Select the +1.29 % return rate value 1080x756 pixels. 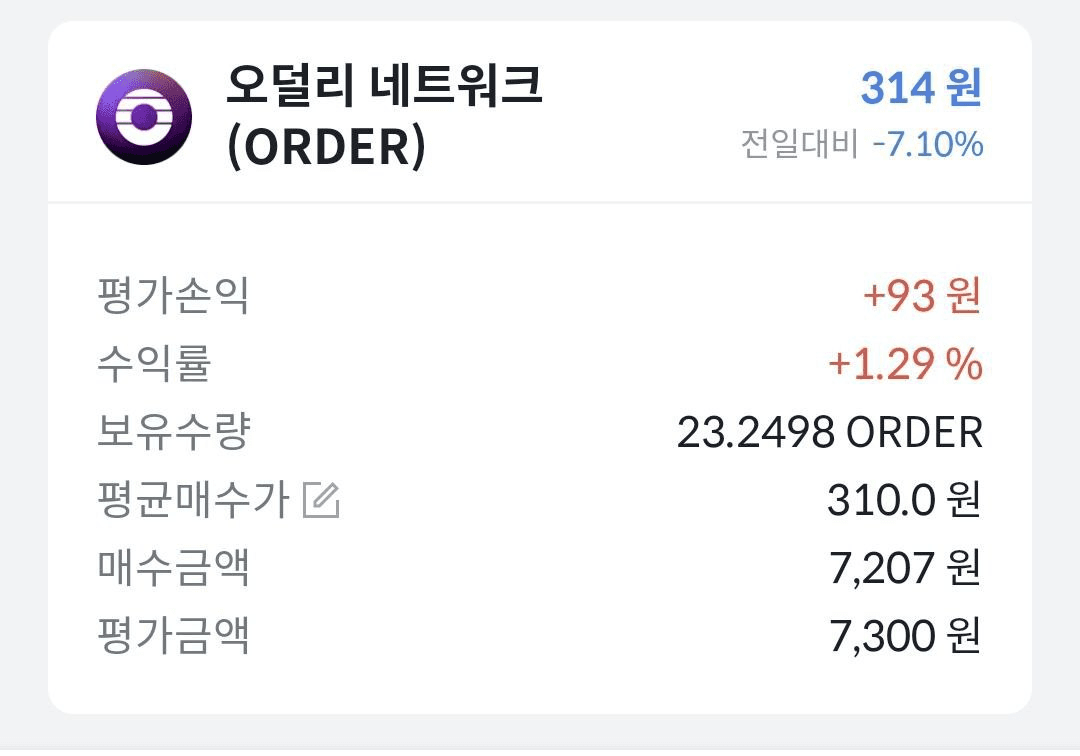point(905,364)
